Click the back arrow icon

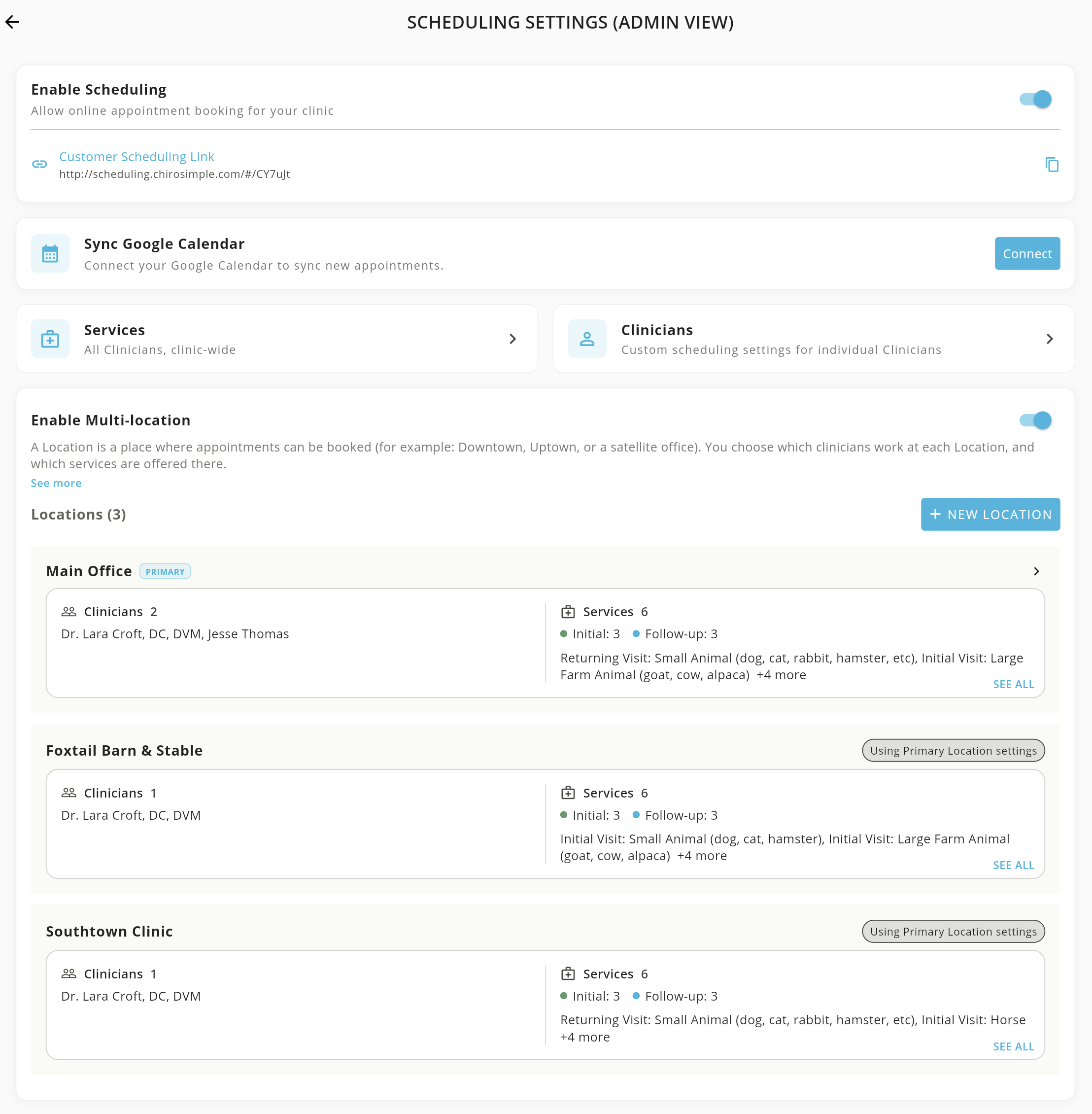pyautogui.click(x=13, y=22)
